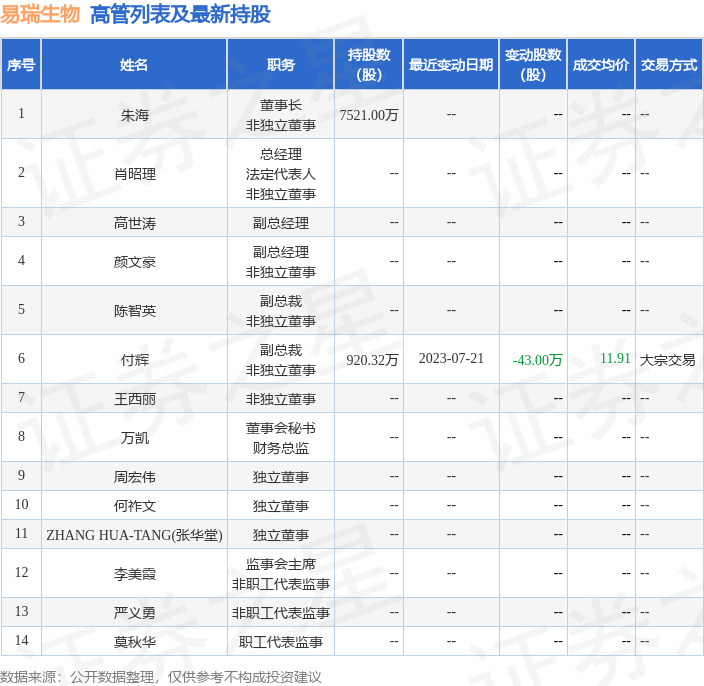Click the 数据来源 footer note

(161, 677)
